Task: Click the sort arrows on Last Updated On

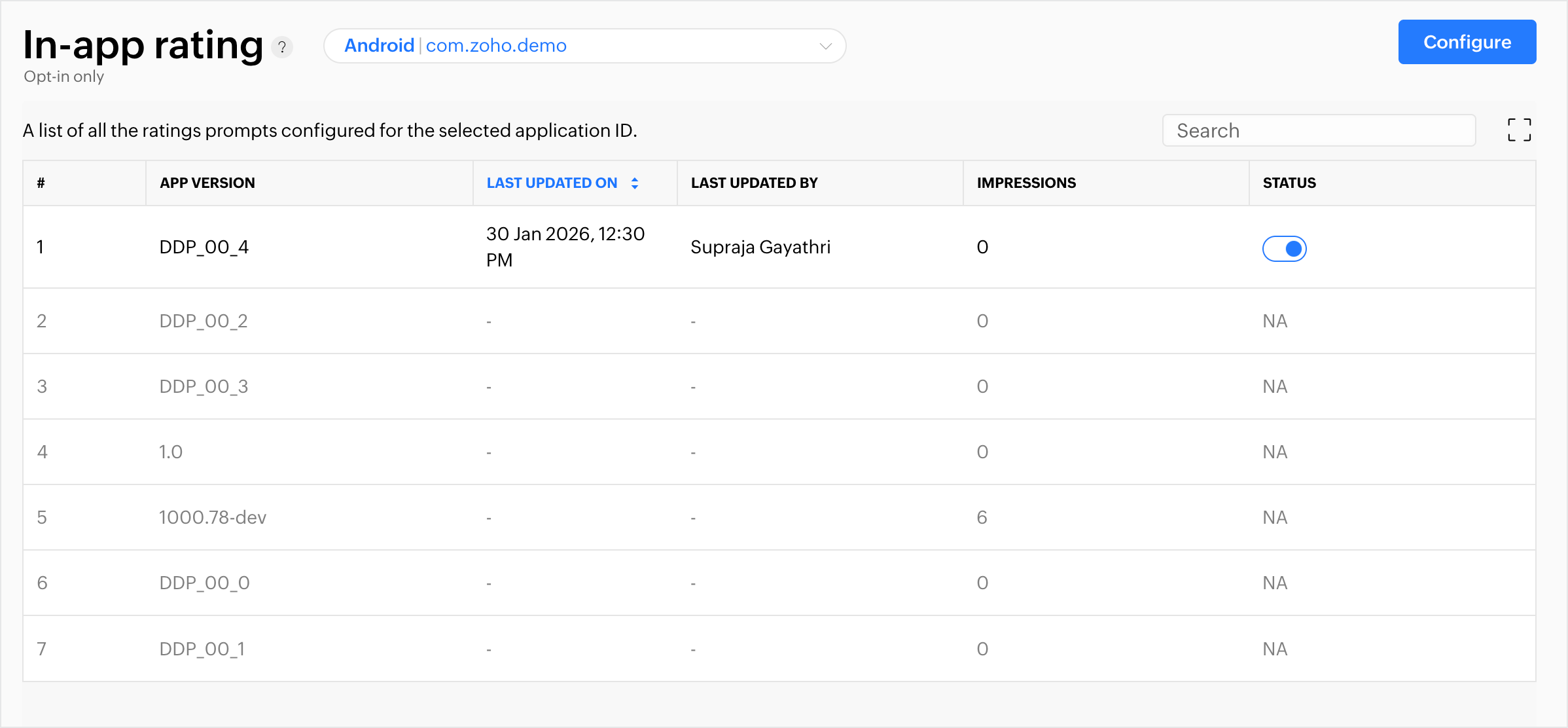Action: point(634,183)
